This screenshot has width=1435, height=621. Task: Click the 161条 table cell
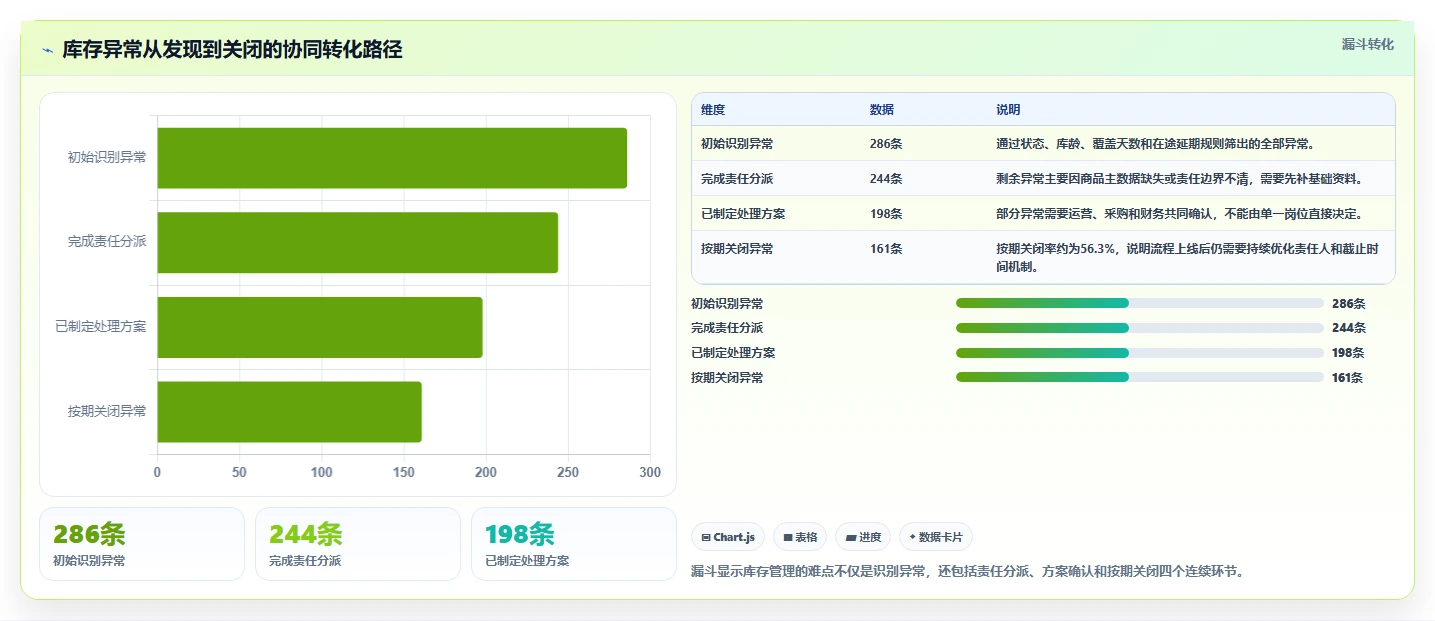886,249
